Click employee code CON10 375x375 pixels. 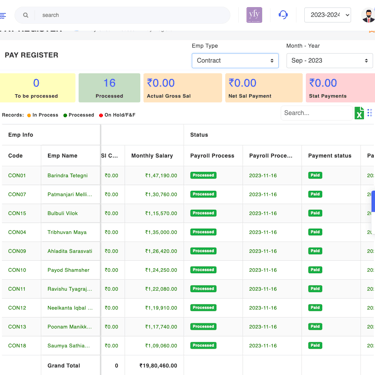pyautogui.click(x=17, y=270)
